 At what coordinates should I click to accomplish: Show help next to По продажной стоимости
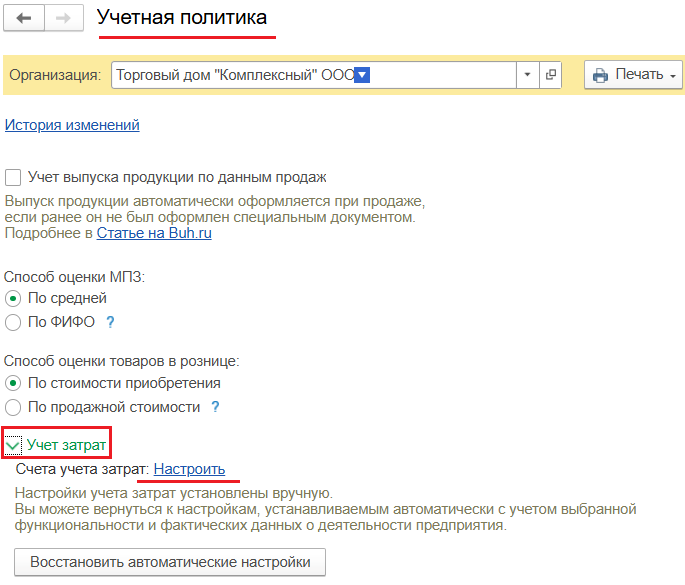coord(215,407)
